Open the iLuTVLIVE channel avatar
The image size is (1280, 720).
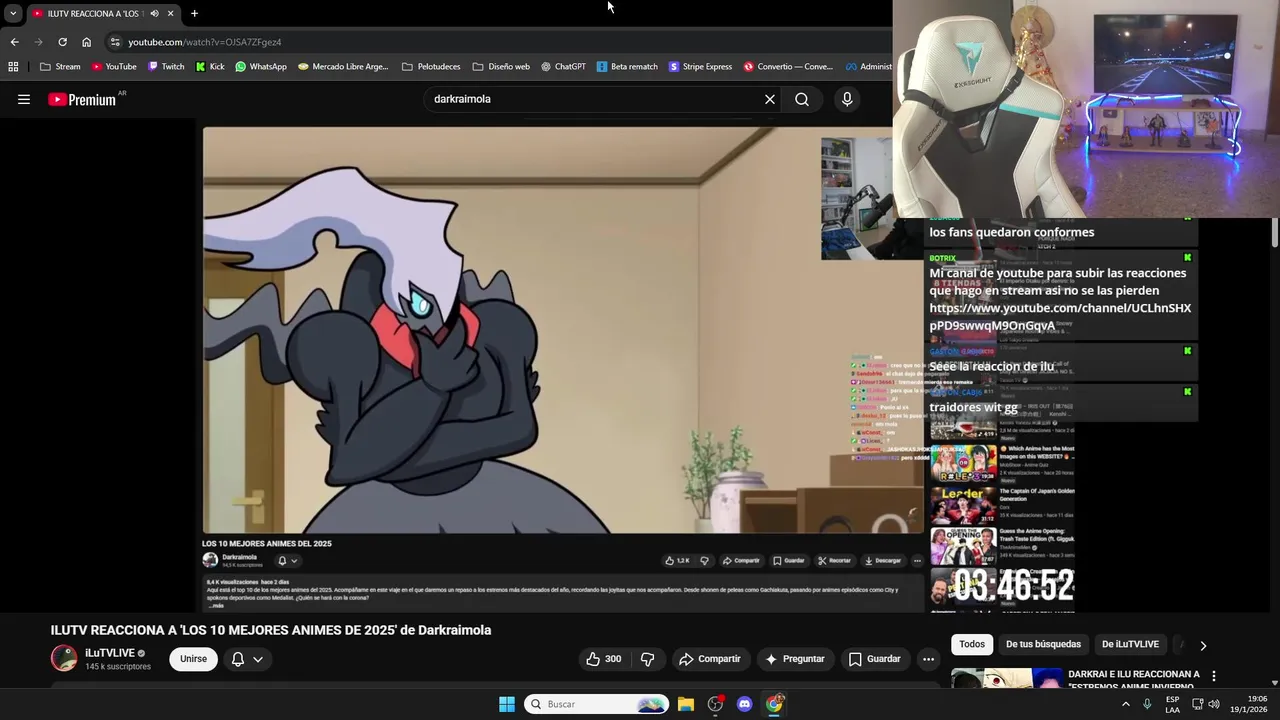coord(64,658)
